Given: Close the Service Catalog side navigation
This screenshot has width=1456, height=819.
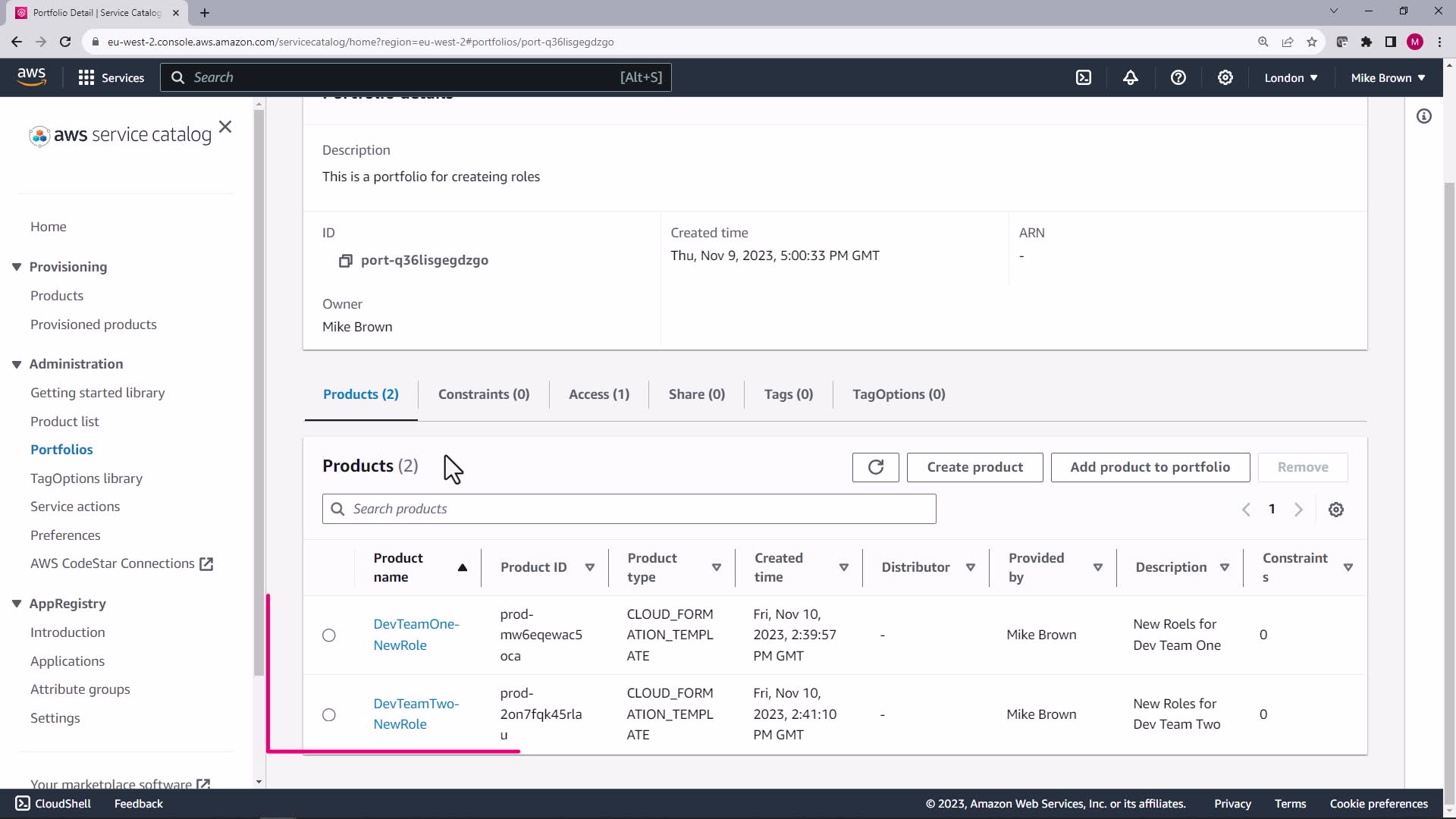Looking at the screenshot, I should pyautogui.click(x=225, y=127).
